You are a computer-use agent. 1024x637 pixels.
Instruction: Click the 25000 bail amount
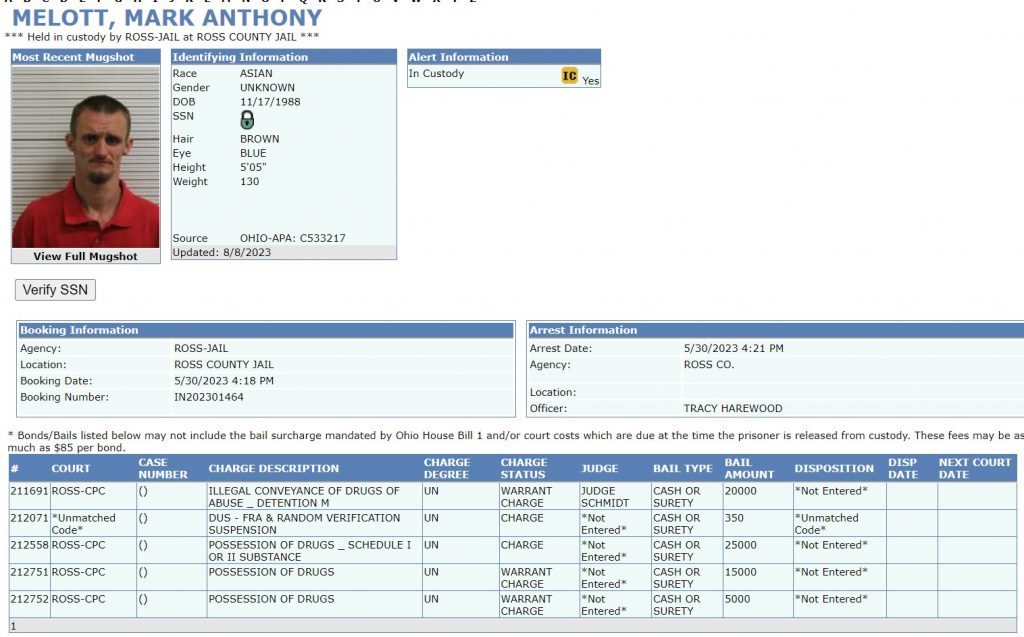[741, 545]
